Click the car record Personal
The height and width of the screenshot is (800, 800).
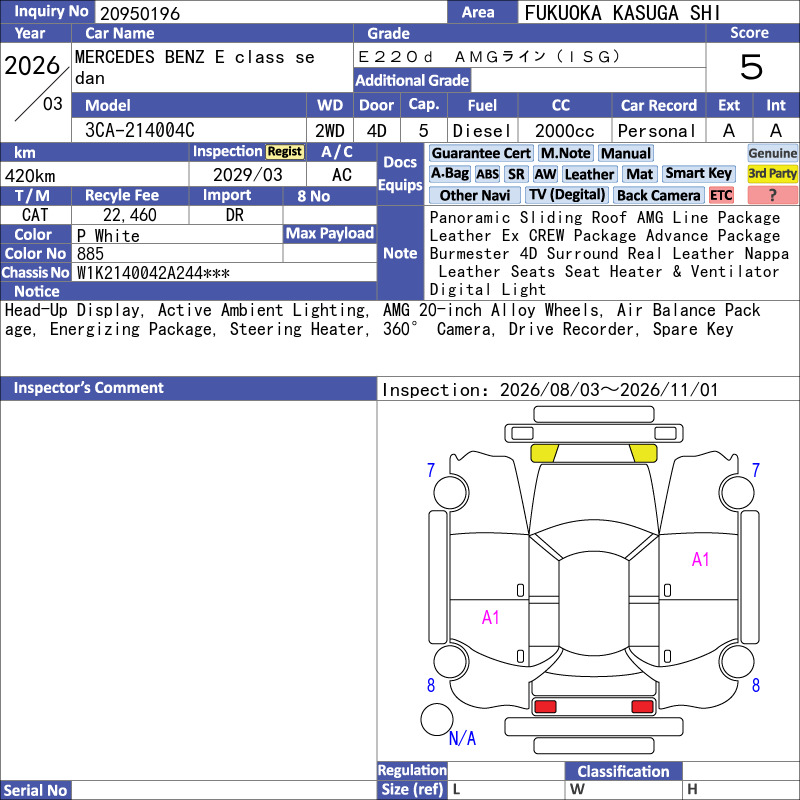[x=657, y=131]
